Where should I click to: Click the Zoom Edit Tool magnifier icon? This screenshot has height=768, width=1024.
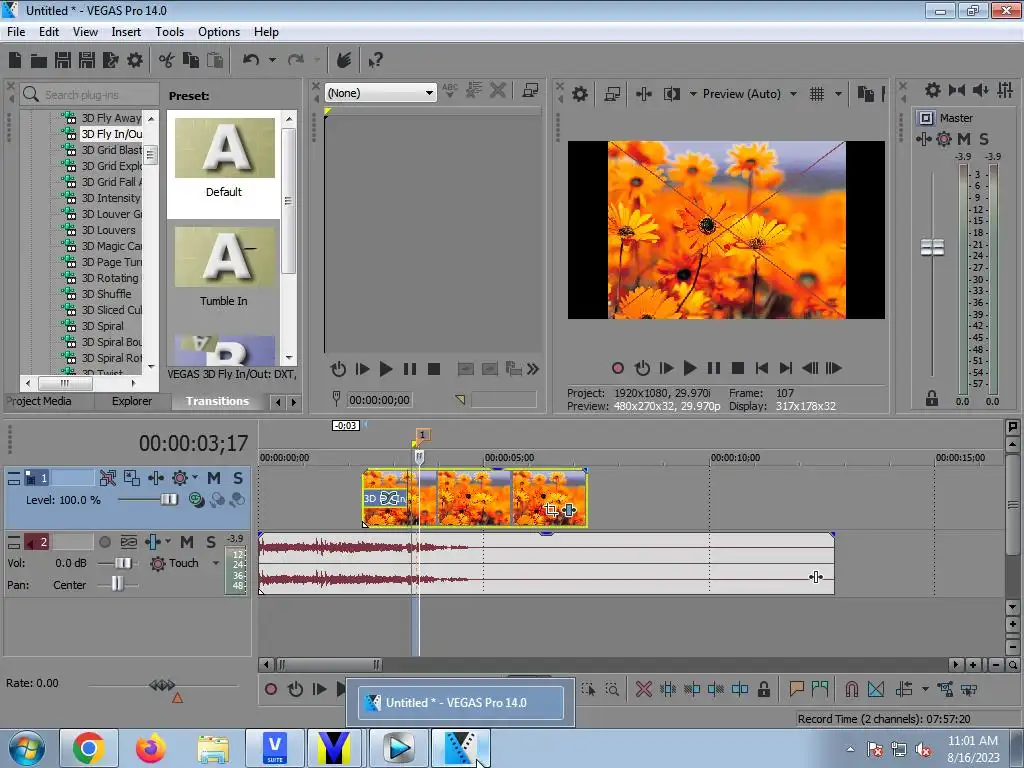tap(612, 689)
